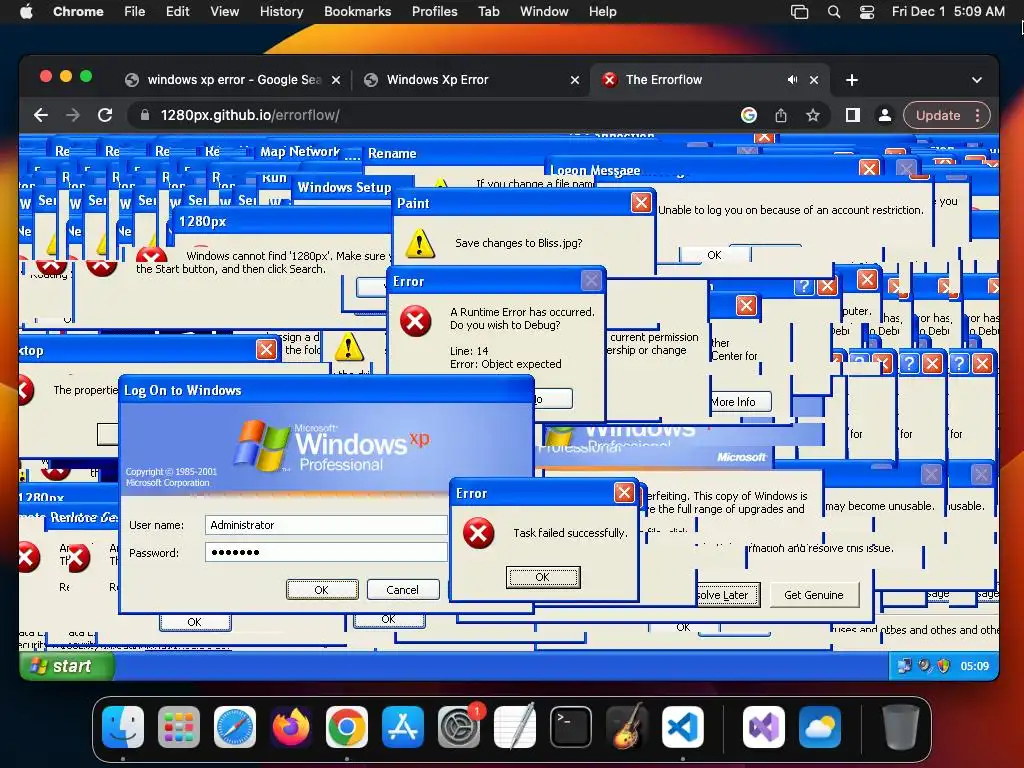Launch GarageBand from the dock
Screen dimensions: 1024x768
click(x=627, y=727)
